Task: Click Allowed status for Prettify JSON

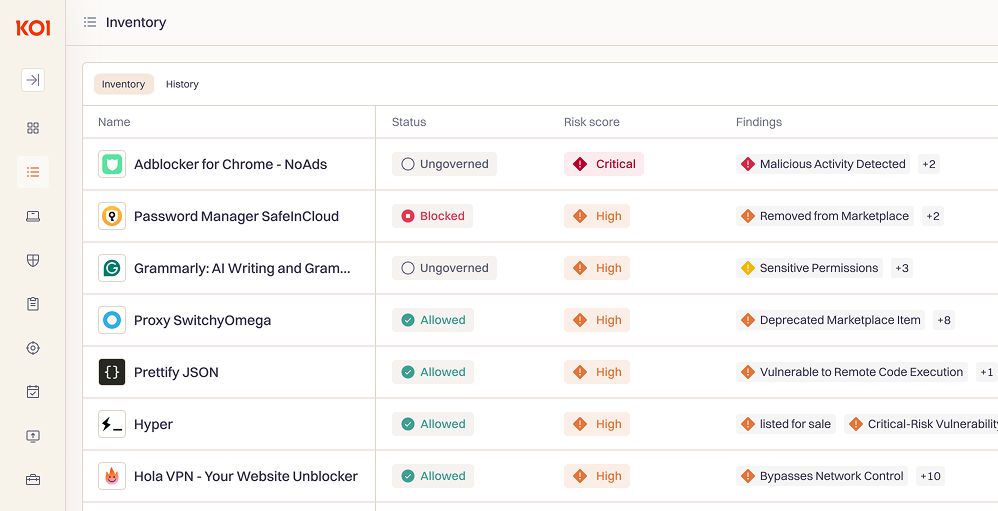Action: [x=433, y=372]
